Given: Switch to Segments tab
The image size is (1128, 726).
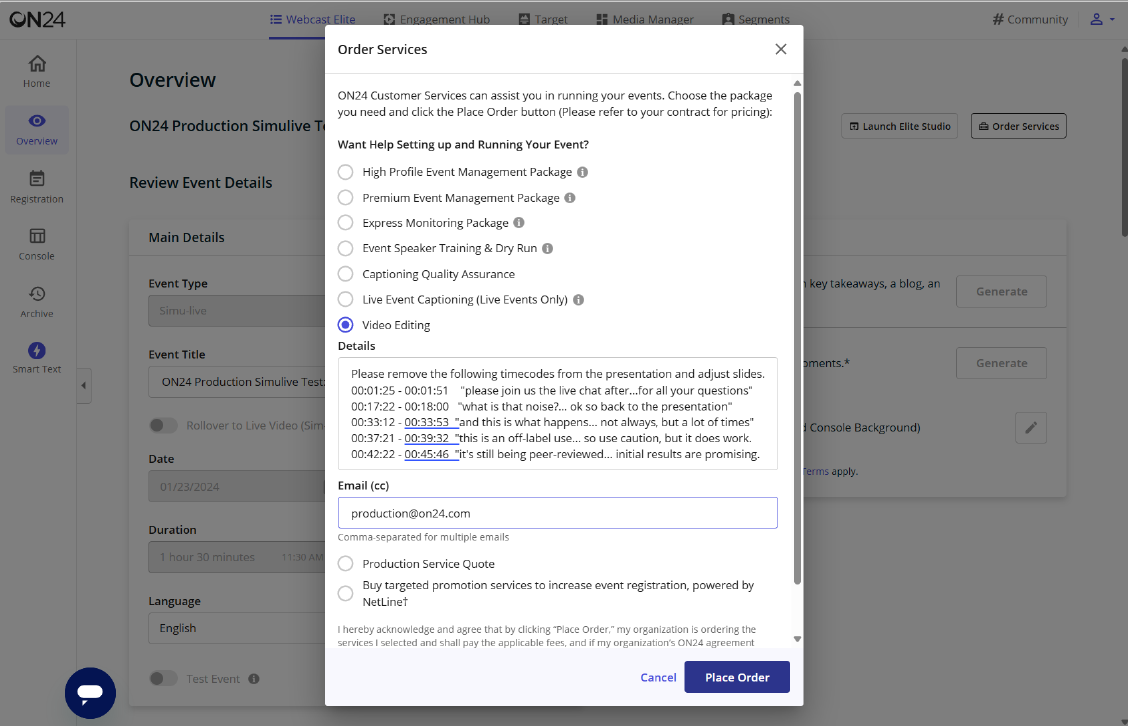Looking at the screenshot, I should pos(756,19).
